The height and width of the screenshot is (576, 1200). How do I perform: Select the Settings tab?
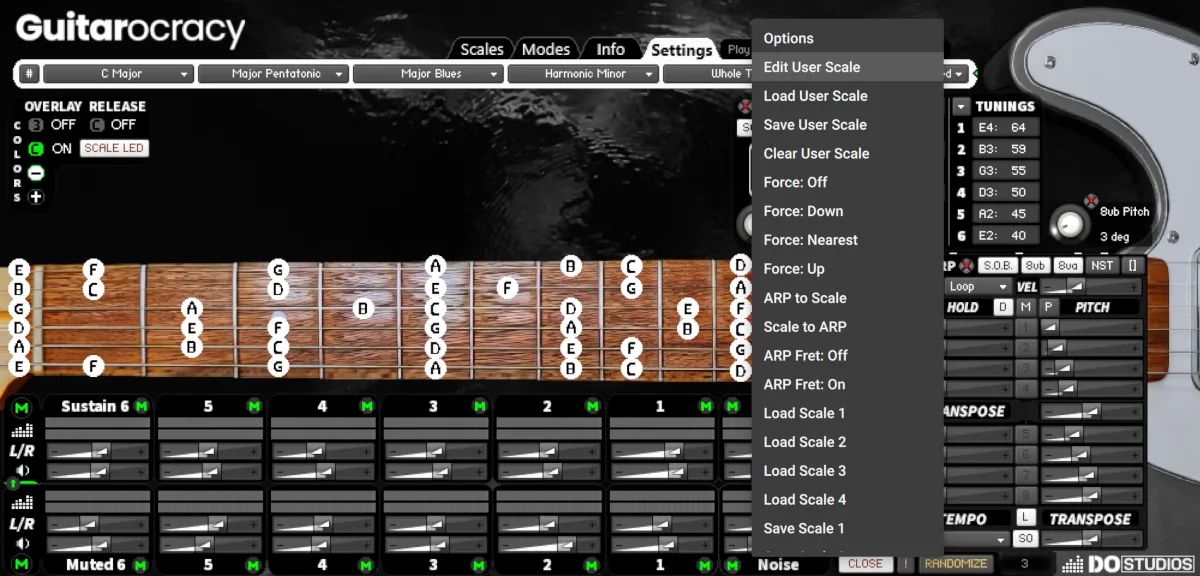[681, 50]
